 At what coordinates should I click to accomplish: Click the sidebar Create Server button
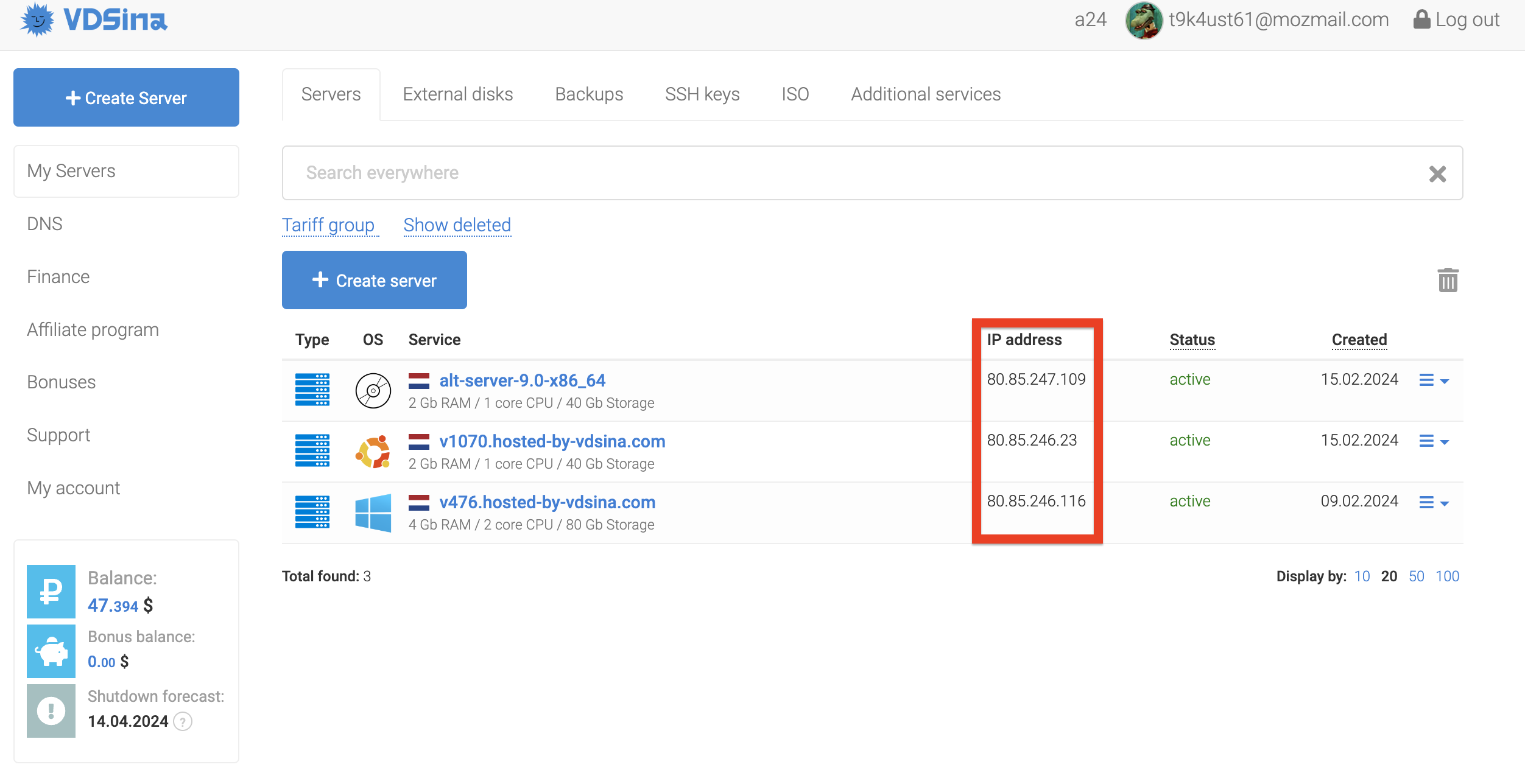(126, 97)
